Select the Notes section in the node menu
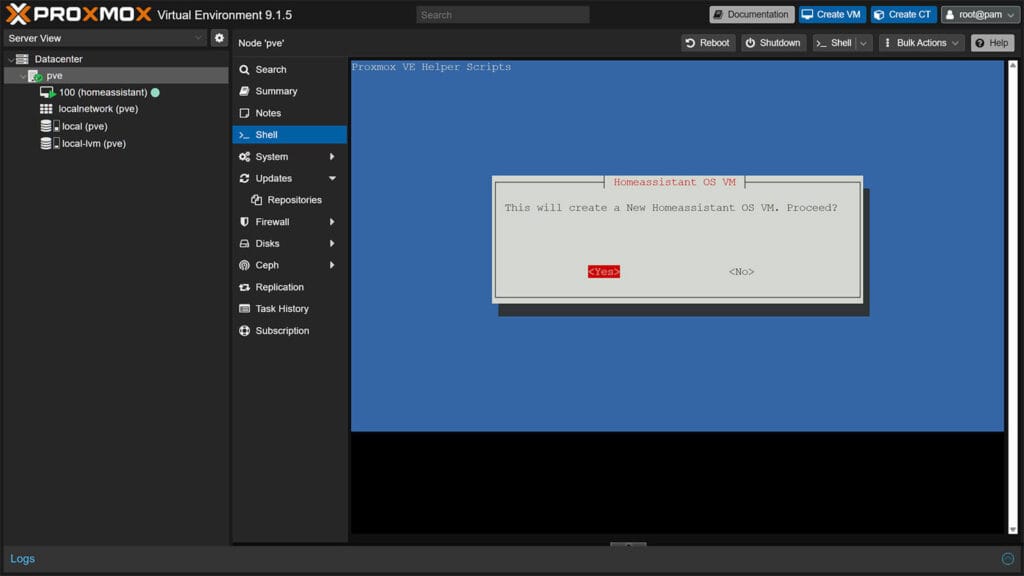1024x576 pixels. coord(268,113)
